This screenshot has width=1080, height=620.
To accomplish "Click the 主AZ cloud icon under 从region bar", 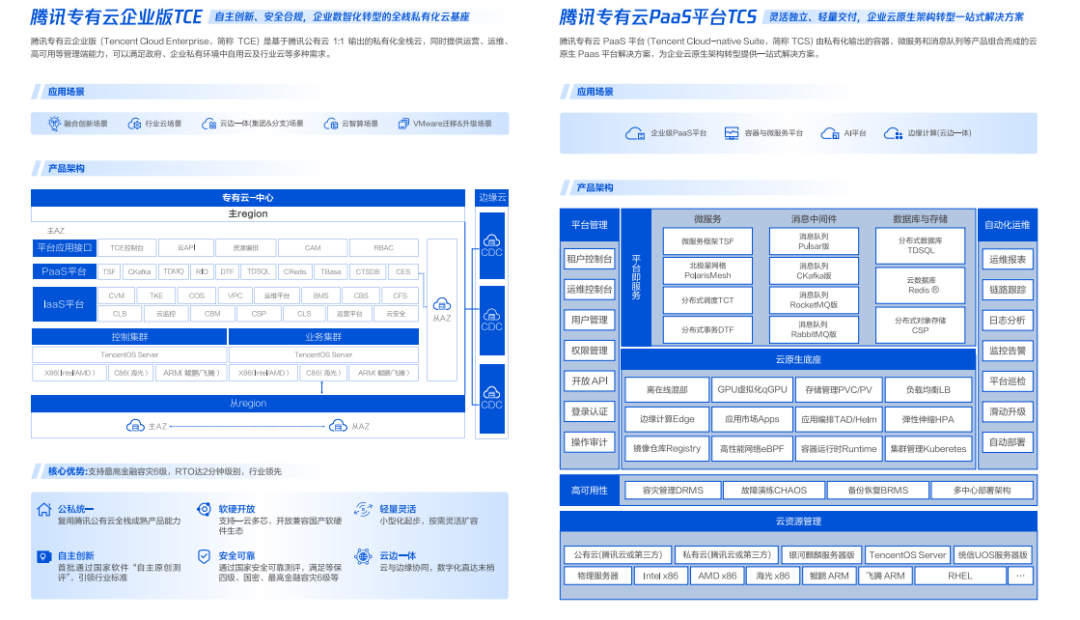I will coord(136,426).
